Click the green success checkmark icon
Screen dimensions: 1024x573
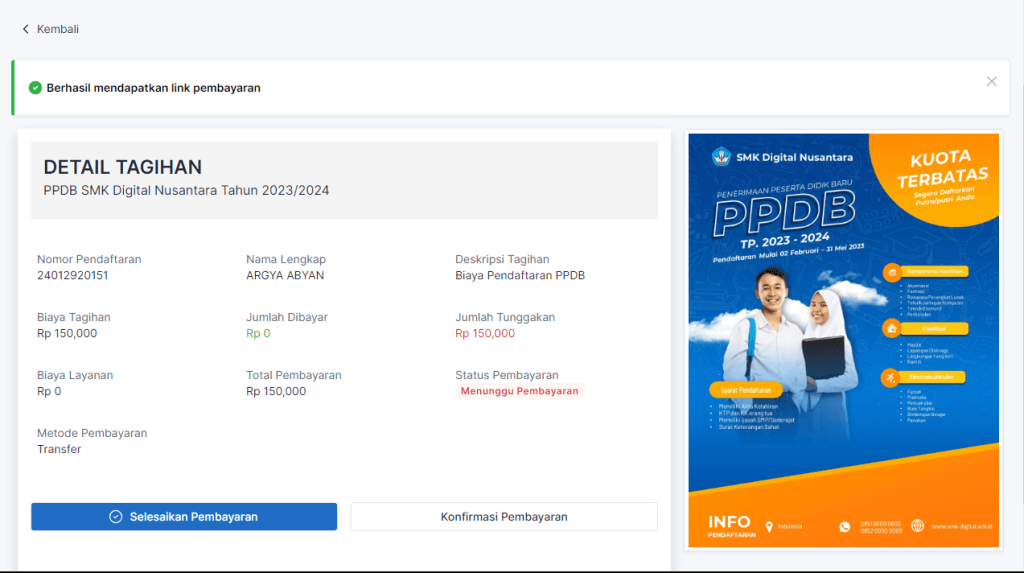[x=35, y=88]
